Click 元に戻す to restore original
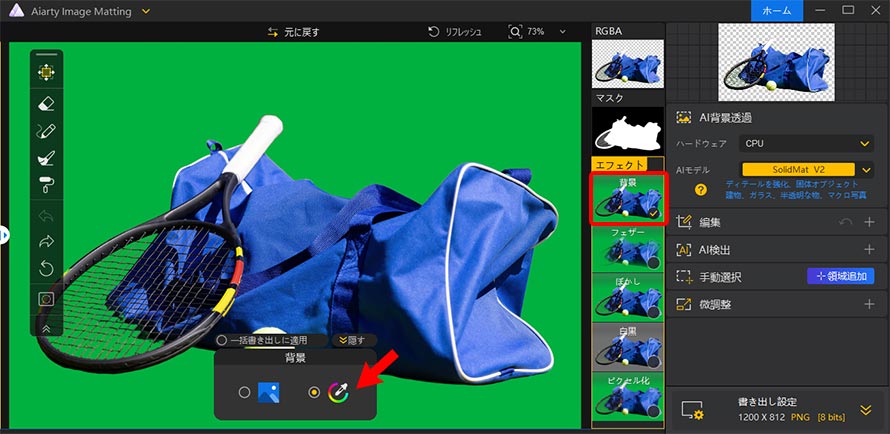This screenshot has width=890, height=434. (x=293, y=32)
